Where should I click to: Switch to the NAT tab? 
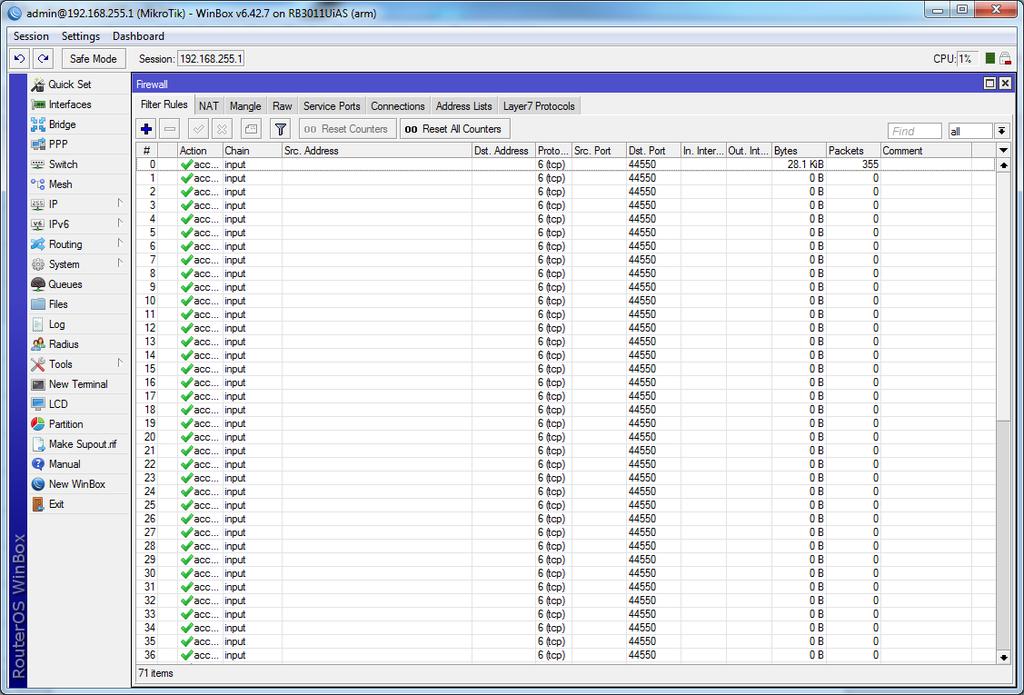click(x=209, y=106)
